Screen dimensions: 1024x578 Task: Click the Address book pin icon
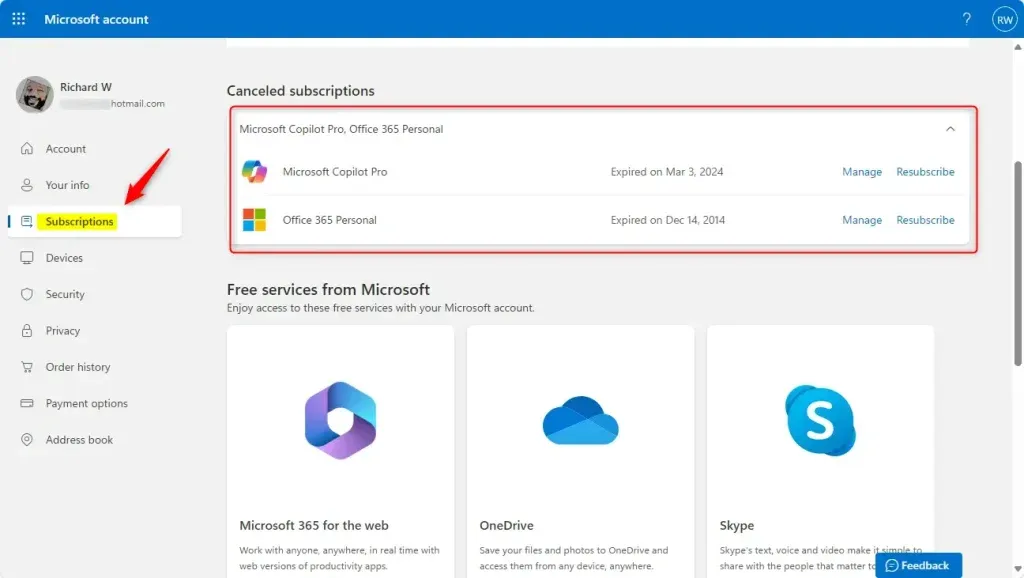[x=27, y=440]
